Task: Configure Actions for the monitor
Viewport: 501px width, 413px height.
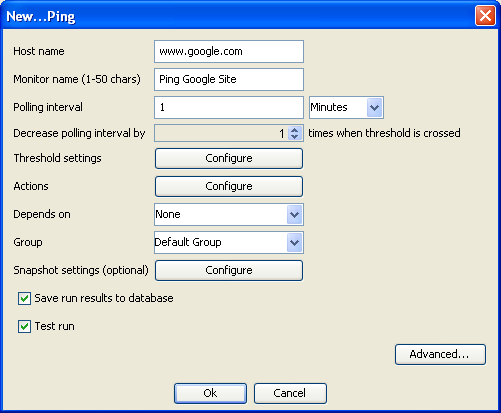Action: coord(229,186)
